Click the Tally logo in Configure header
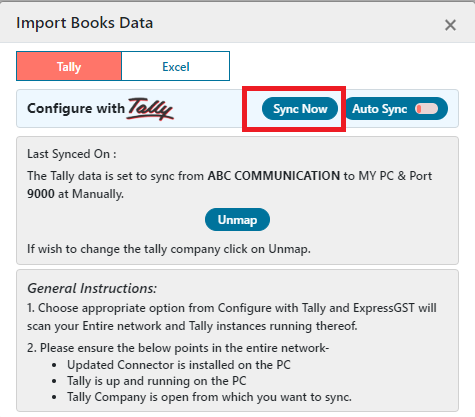This screenshot has height=417, width=475. [x=150, y=109]
